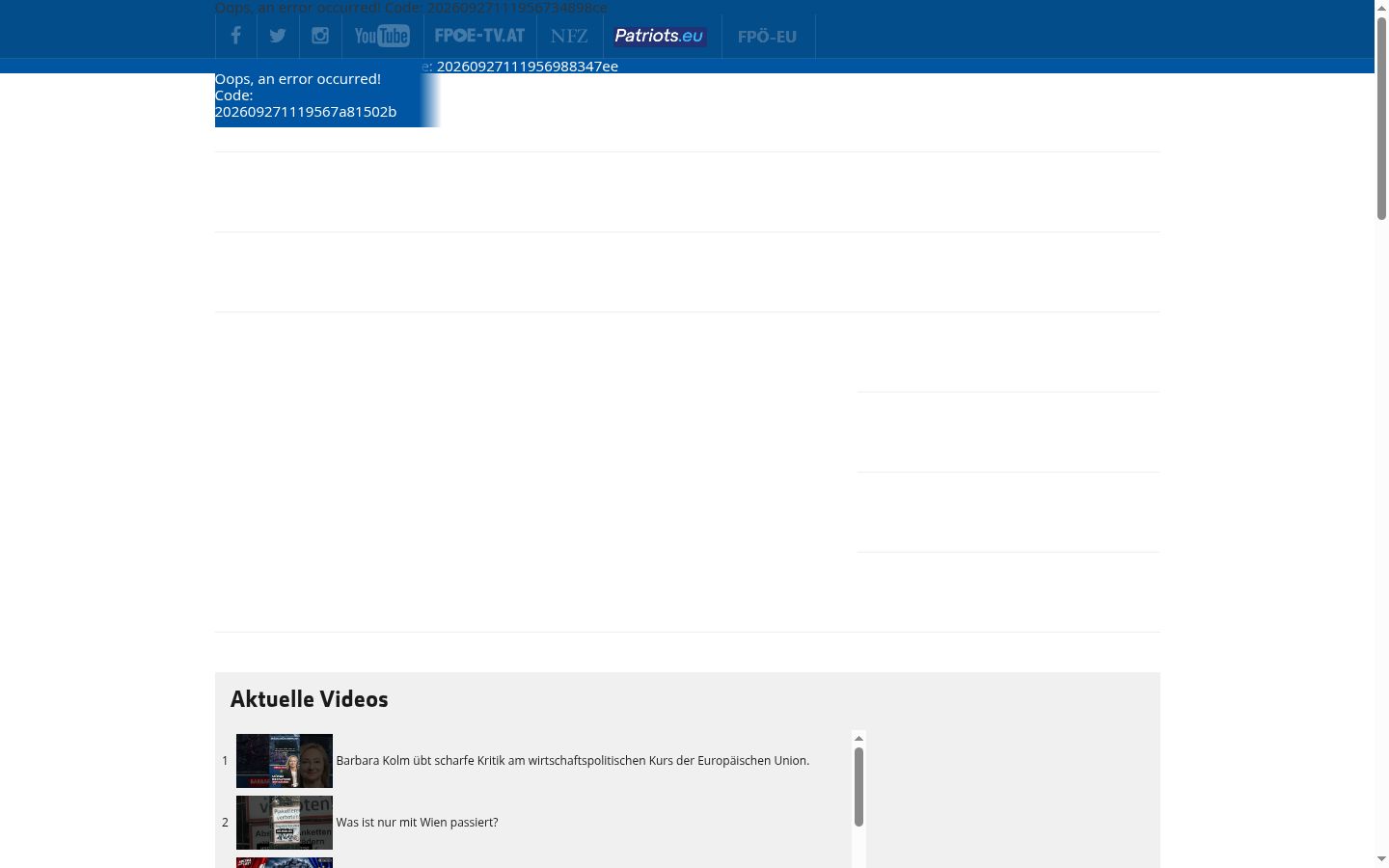Go to FPOE-TV.AT
The width and height of the screenshot is (1389, 868).
tap(479, 36)
